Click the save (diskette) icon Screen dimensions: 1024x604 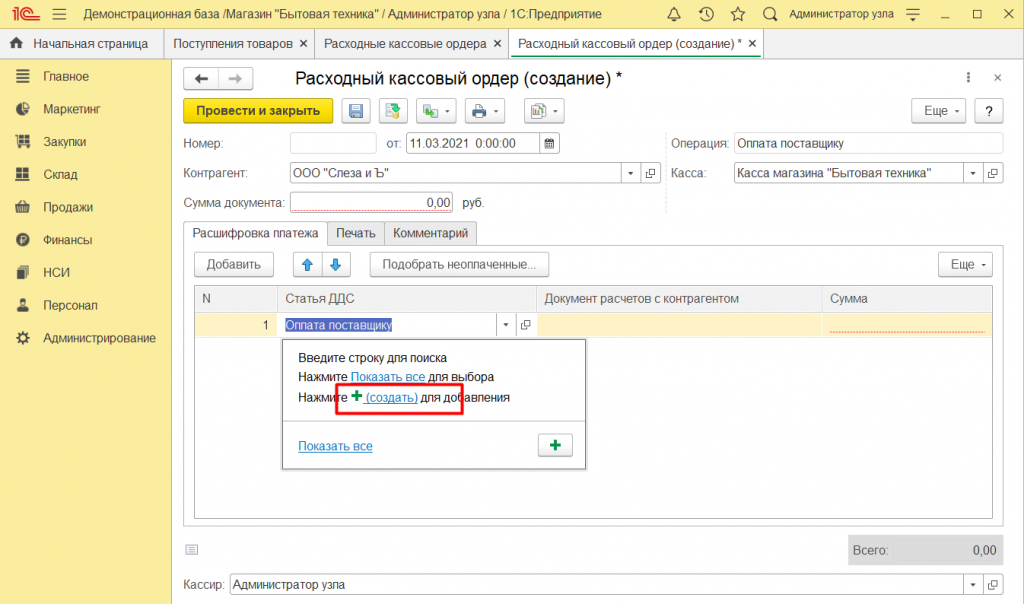tap(356, 111)
